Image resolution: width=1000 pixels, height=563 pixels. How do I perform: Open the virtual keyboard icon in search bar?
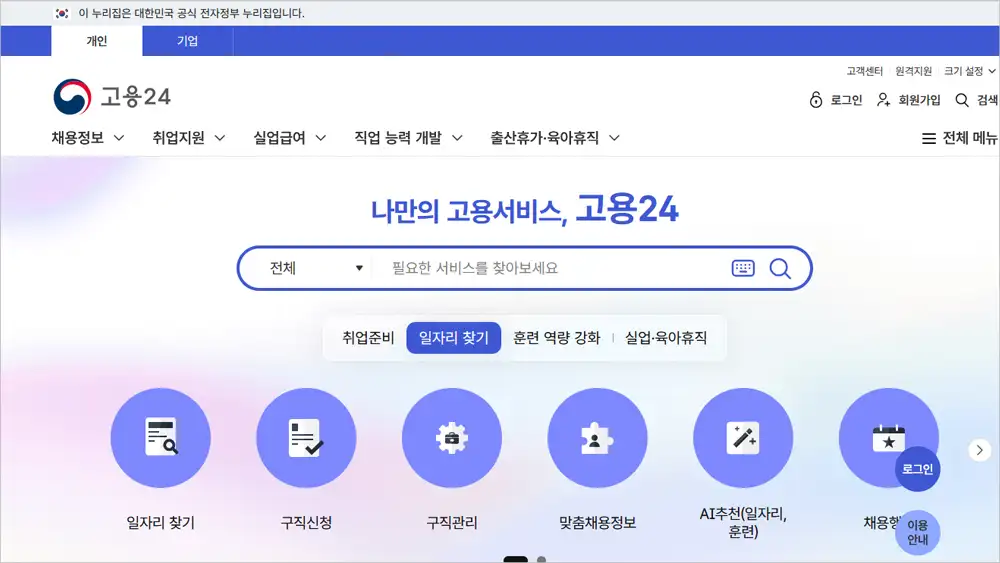point(743,268)
